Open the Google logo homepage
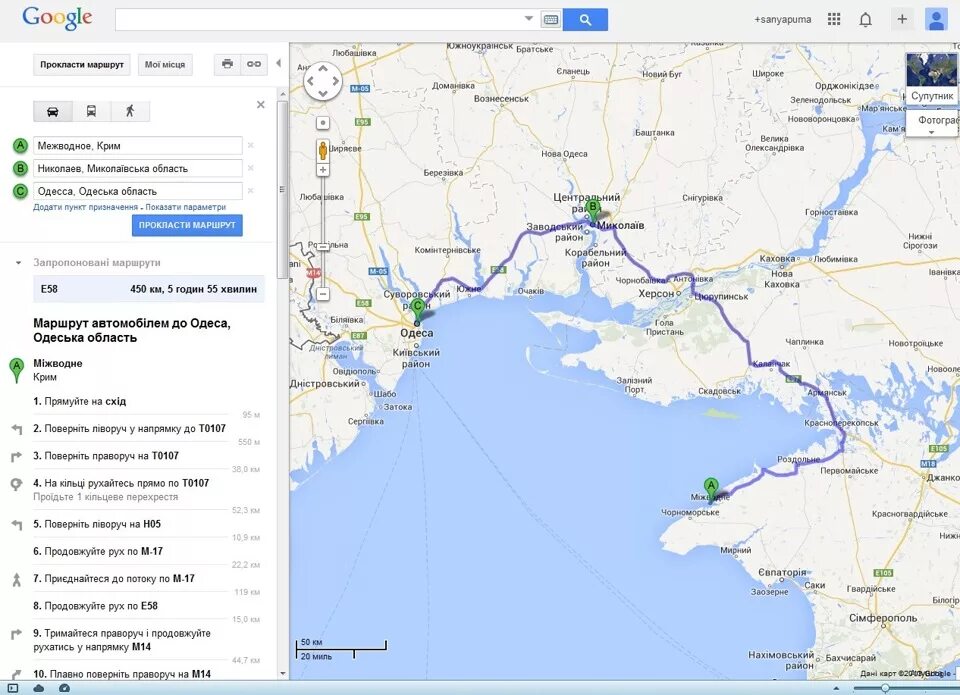 [x=57, y=18]
